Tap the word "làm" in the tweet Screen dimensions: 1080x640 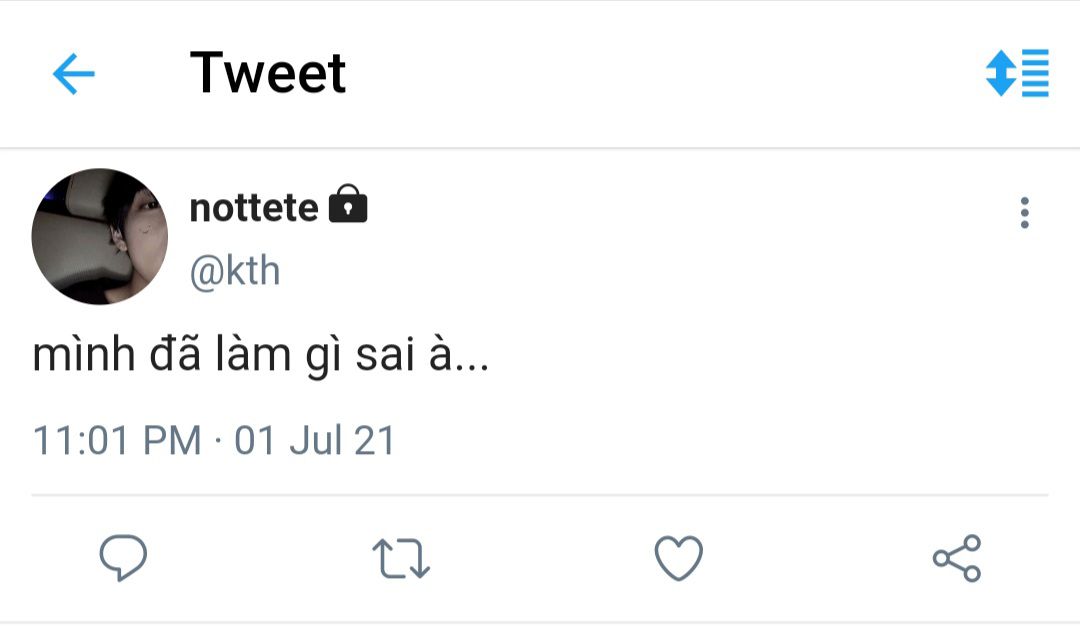click(253, 354)
